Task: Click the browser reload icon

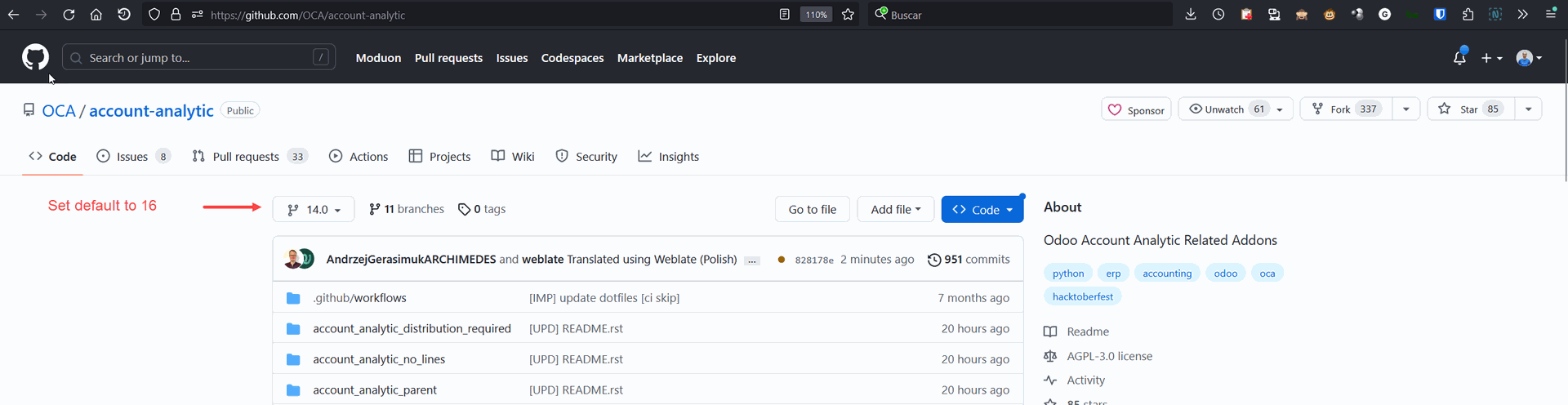Action: click(x=69, y=15)
